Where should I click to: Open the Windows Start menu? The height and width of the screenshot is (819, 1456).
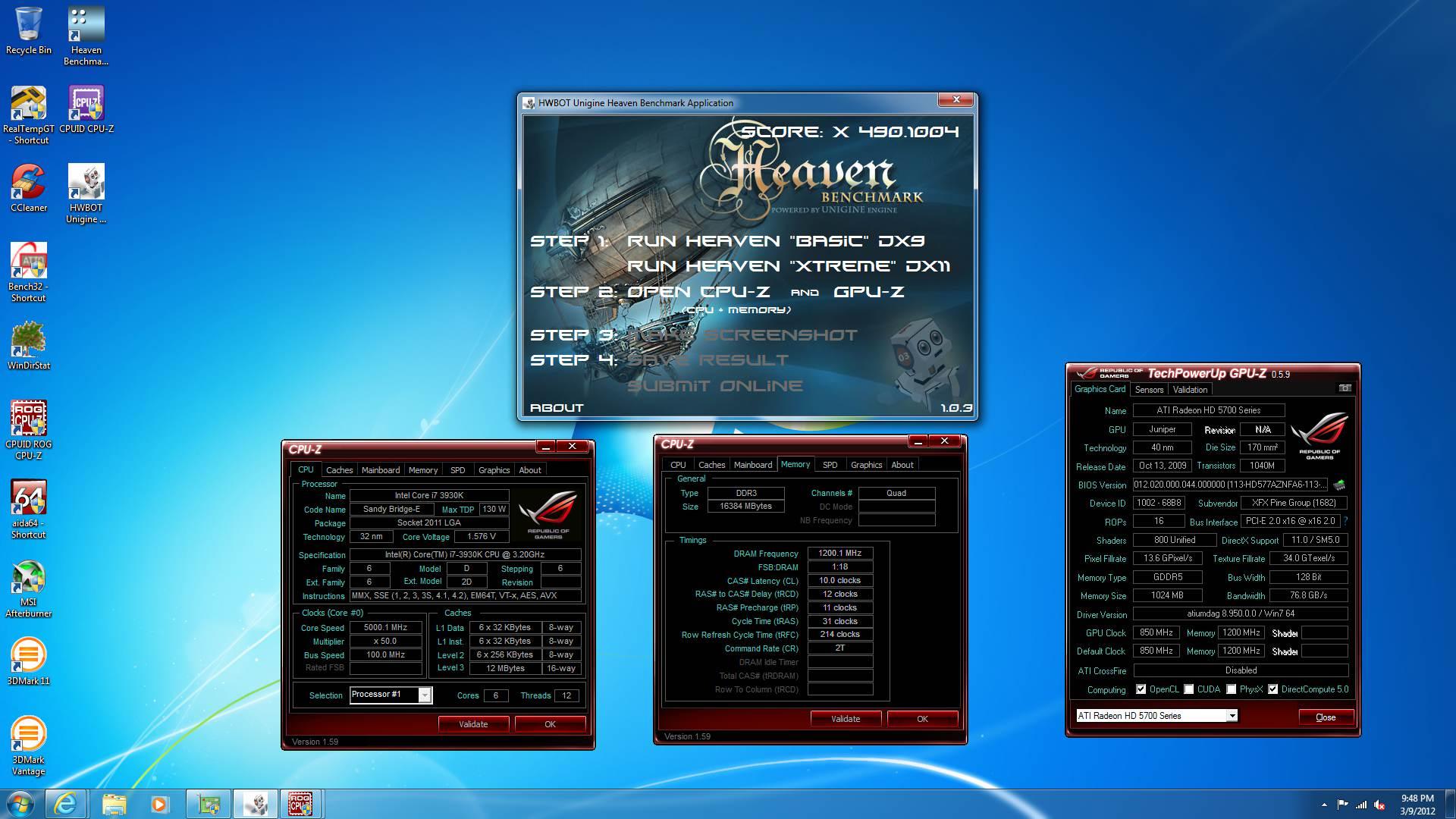(x=20, y=804)
